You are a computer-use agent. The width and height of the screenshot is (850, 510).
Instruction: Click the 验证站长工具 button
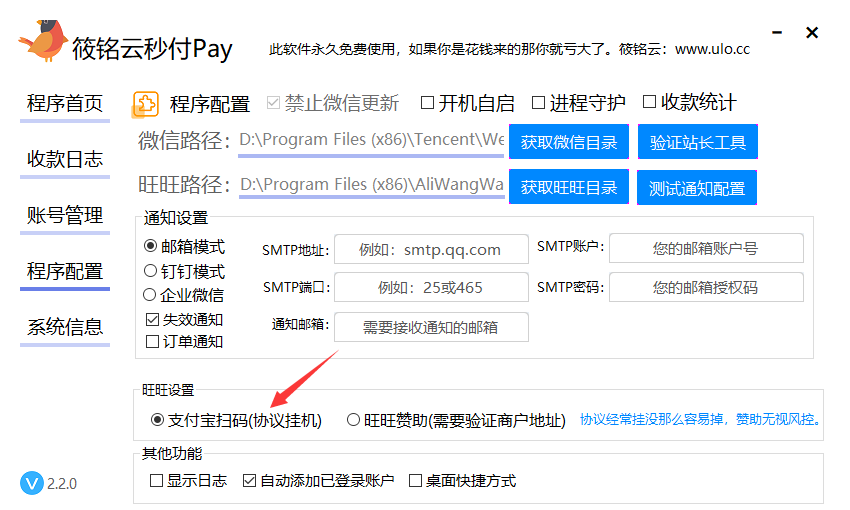tap(698, 142)
